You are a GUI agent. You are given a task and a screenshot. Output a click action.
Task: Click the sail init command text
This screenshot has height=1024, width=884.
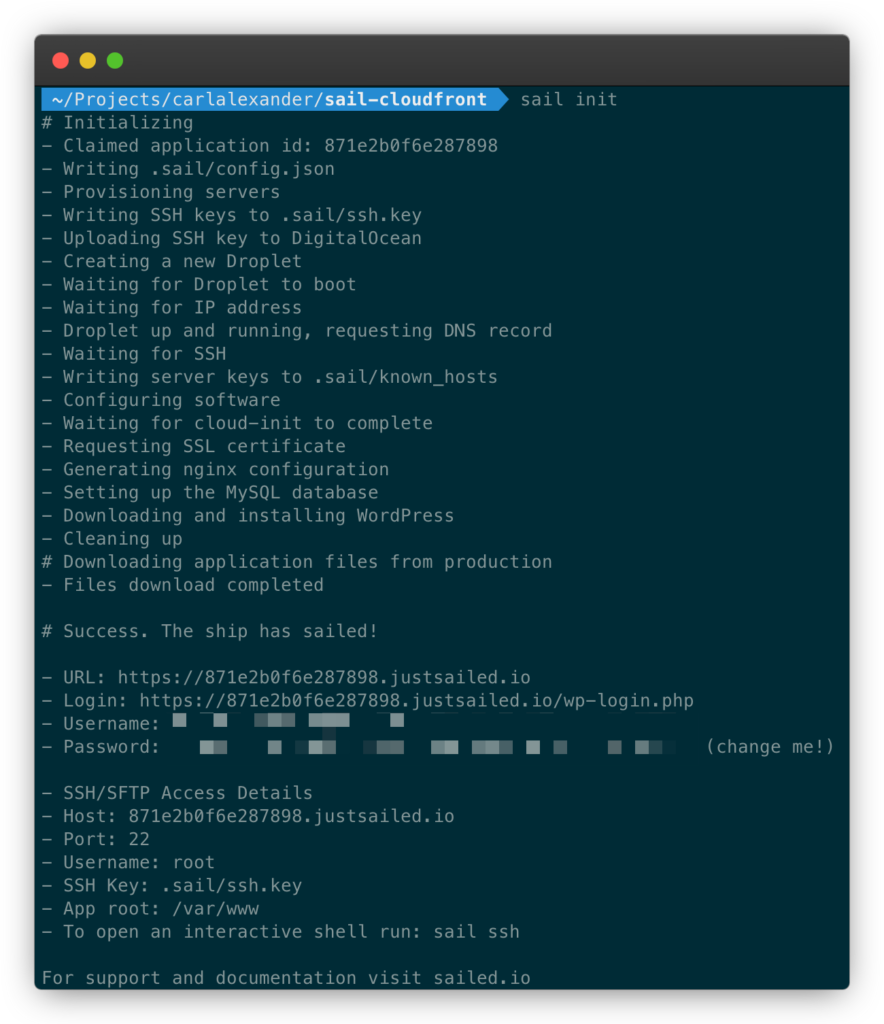click(568, 99)
